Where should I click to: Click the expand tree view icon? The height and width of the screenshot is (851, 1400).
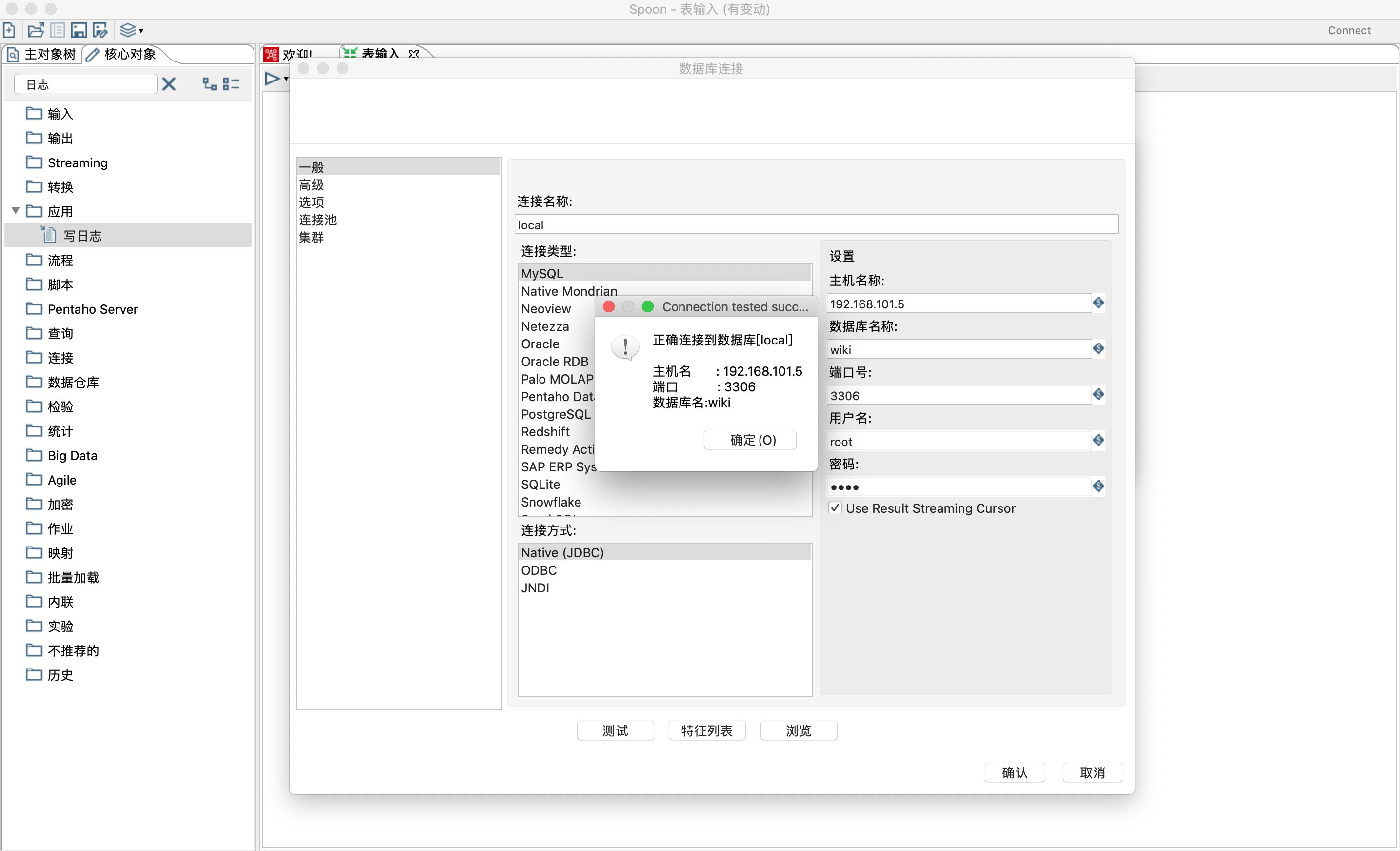point(210,84)
